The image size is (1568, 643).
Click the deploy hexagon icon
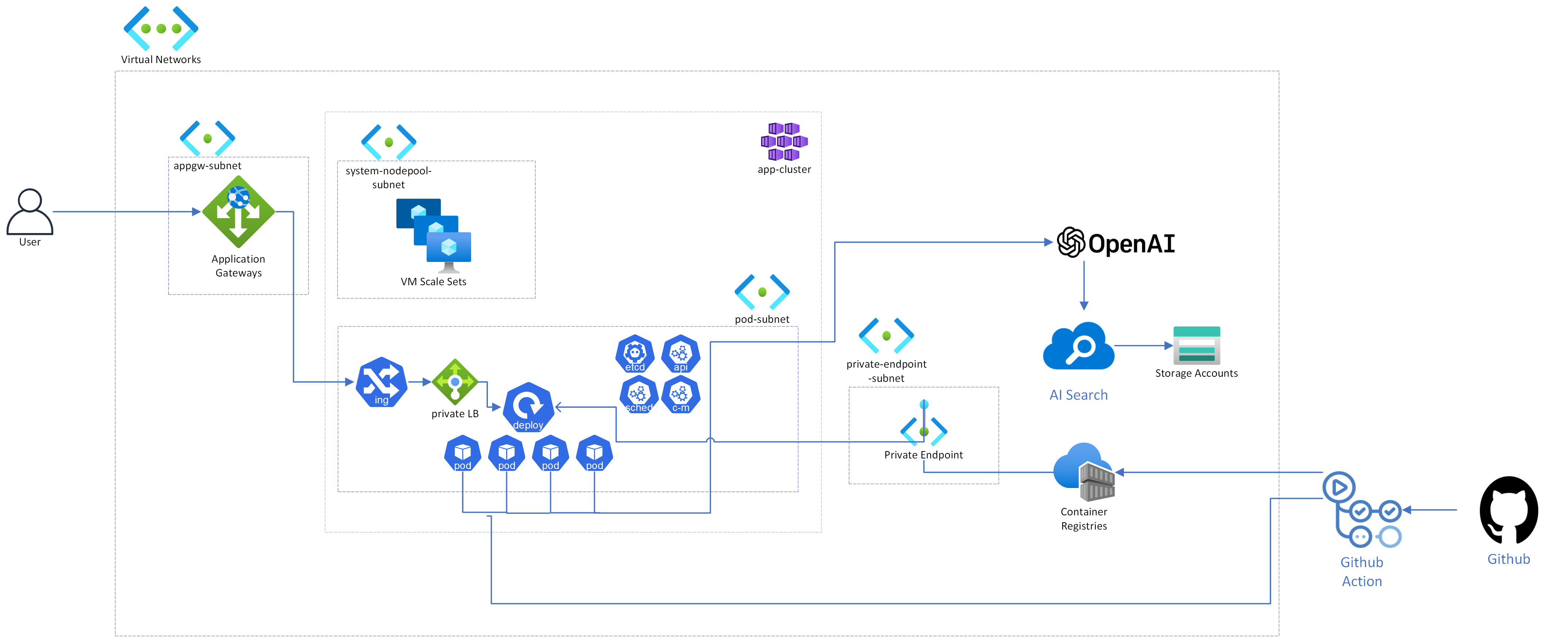528,407
